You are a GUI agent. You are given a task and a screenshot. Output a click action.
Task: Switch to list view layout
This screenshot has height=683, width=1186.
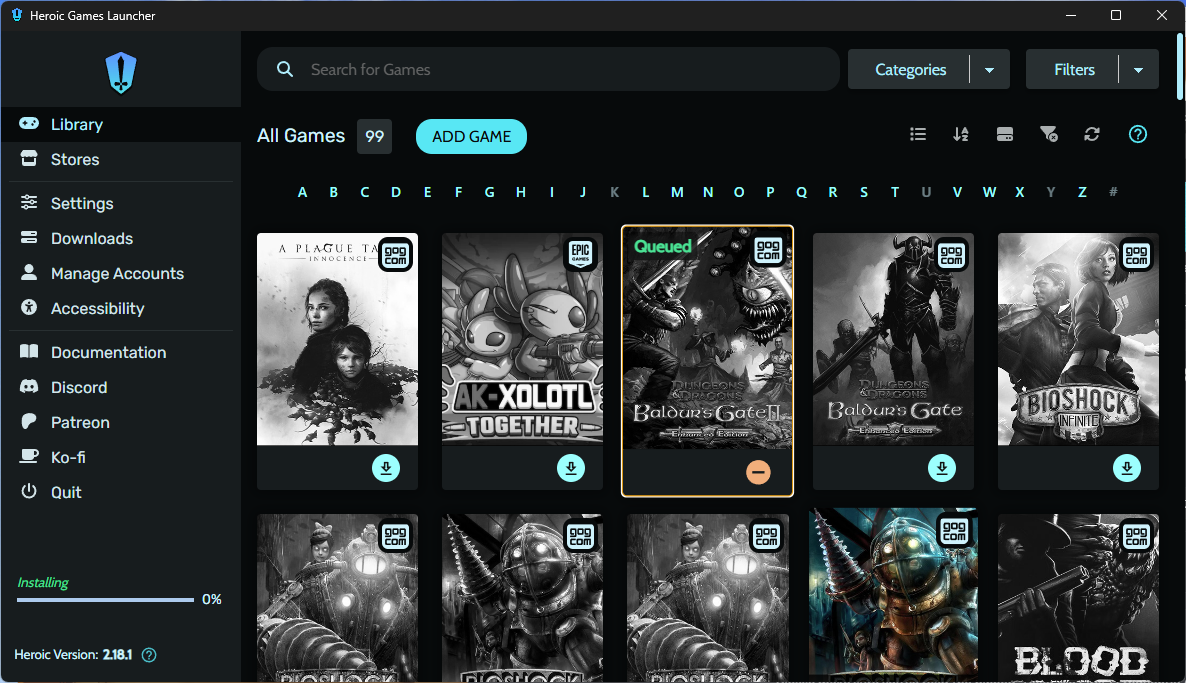[x=917, y=134]
